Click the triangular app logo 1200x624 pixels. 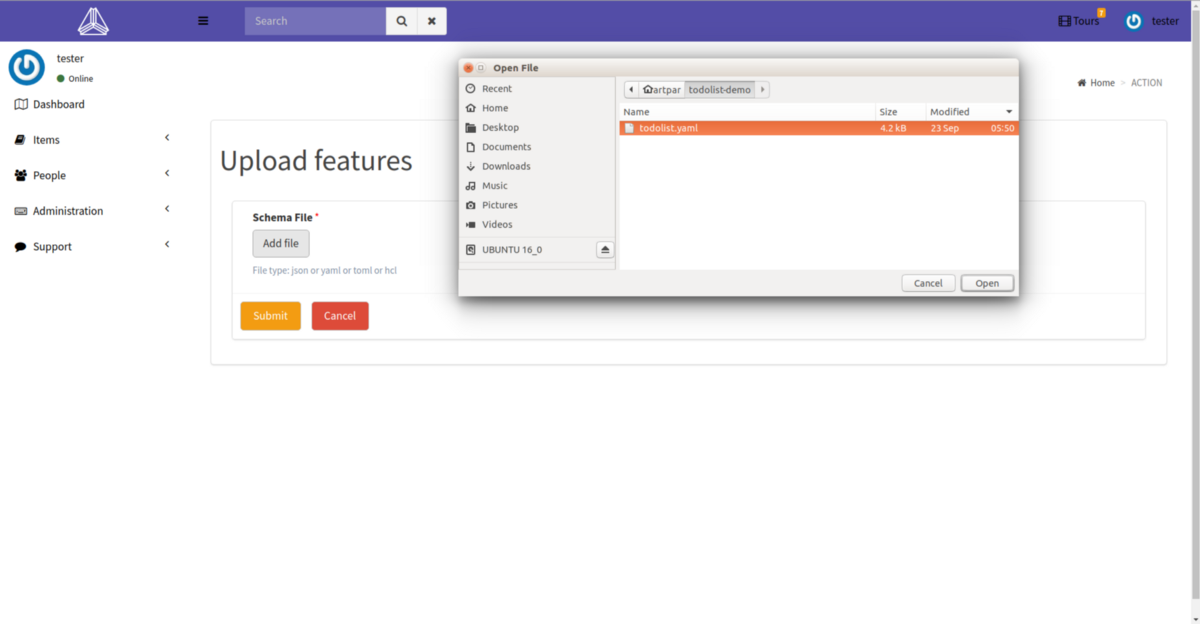coord(93,20)
